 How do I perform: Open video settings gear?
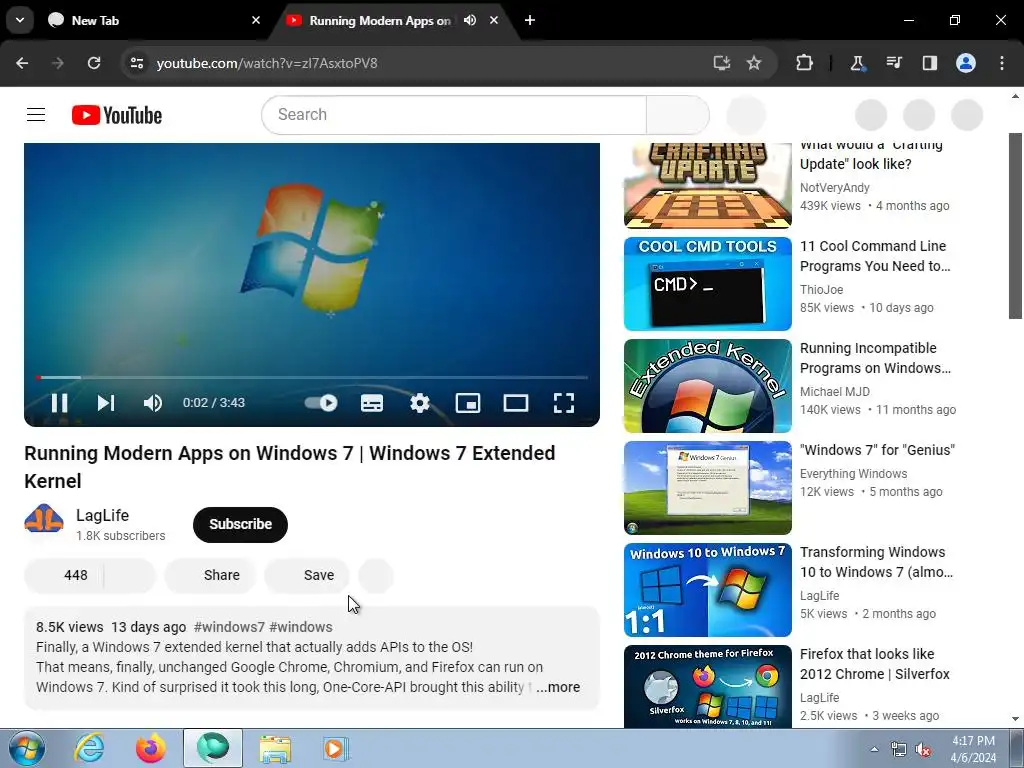(420, 403)
